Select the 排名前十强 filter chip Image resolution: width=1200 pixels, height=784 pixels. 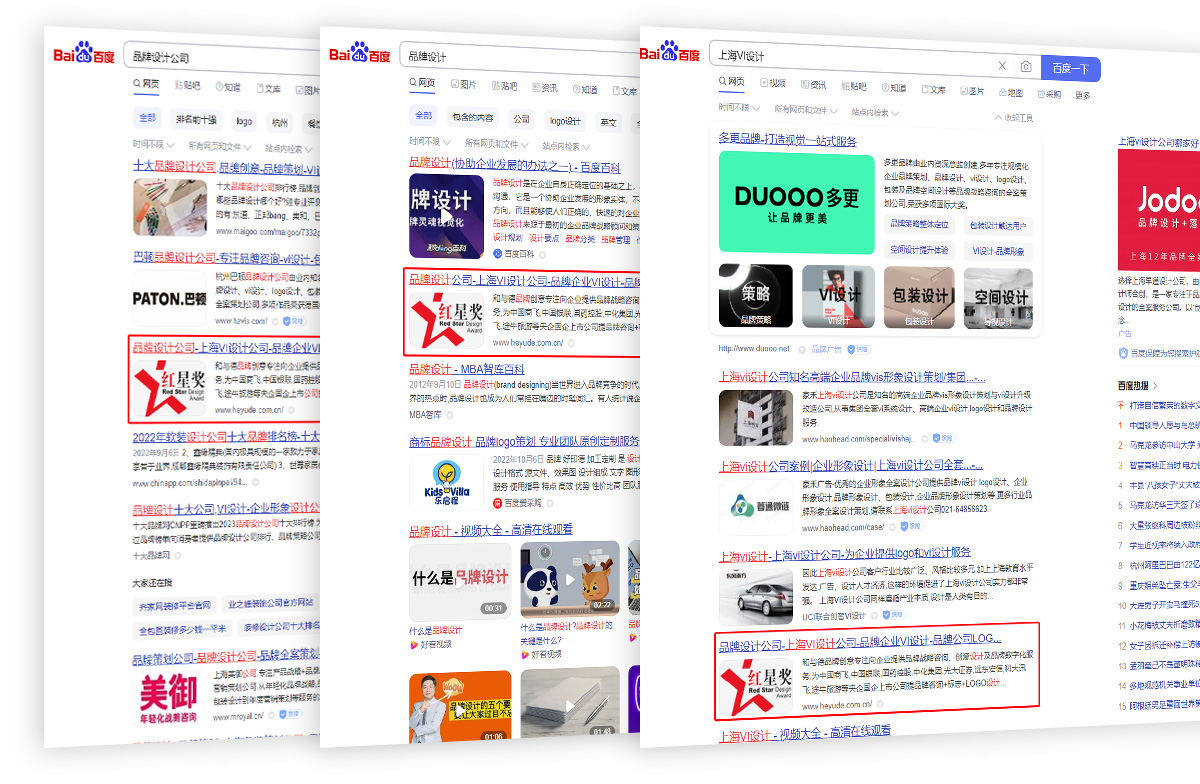click(x=196, y=119)
